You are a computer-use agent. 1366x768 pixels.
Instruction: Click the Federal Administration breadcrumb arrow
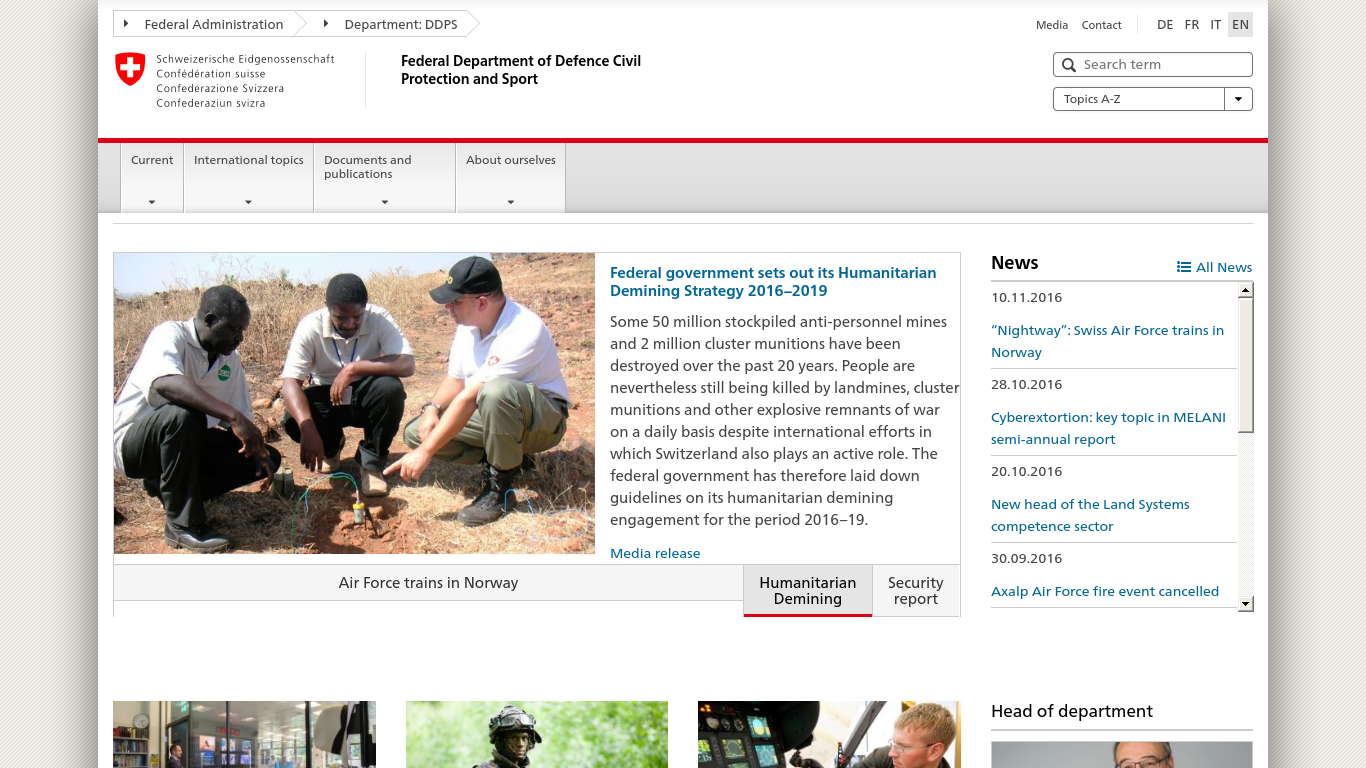(126, 24)
